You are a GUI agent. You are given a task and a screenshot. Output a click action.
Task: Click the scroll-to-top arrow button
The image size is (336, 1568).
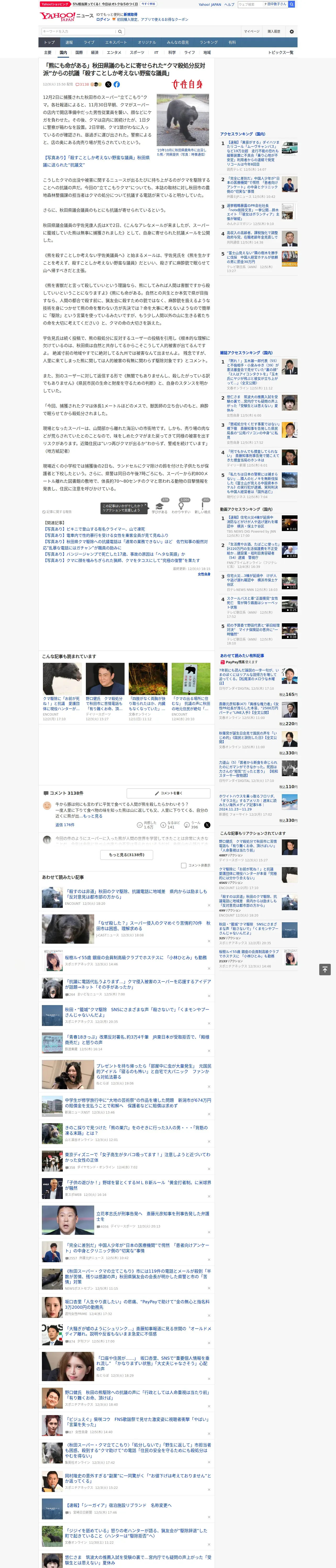tap(326, 969)
